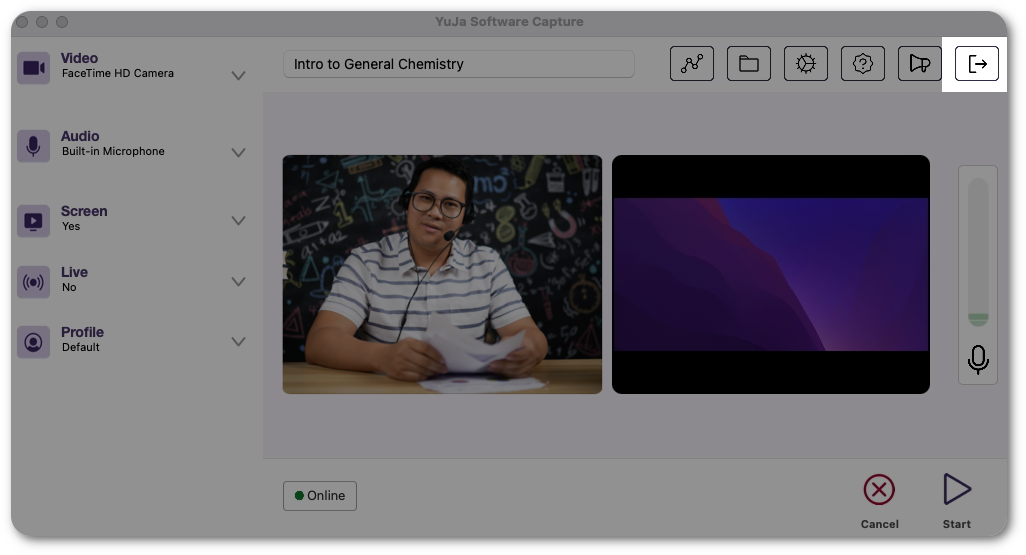Click the megaphone announcements icon
1026x555 pixels.
tap(919, 64)
